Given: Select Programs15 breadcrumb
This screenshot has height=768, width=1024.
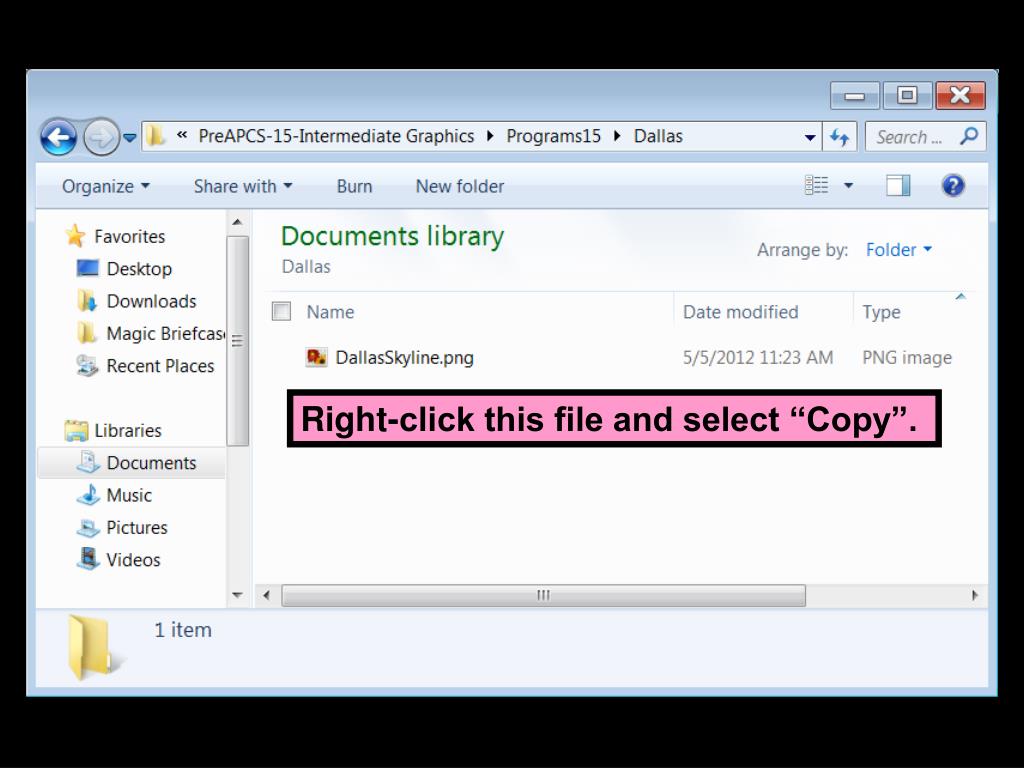Looking at the screenshot, I should point(553,136).
